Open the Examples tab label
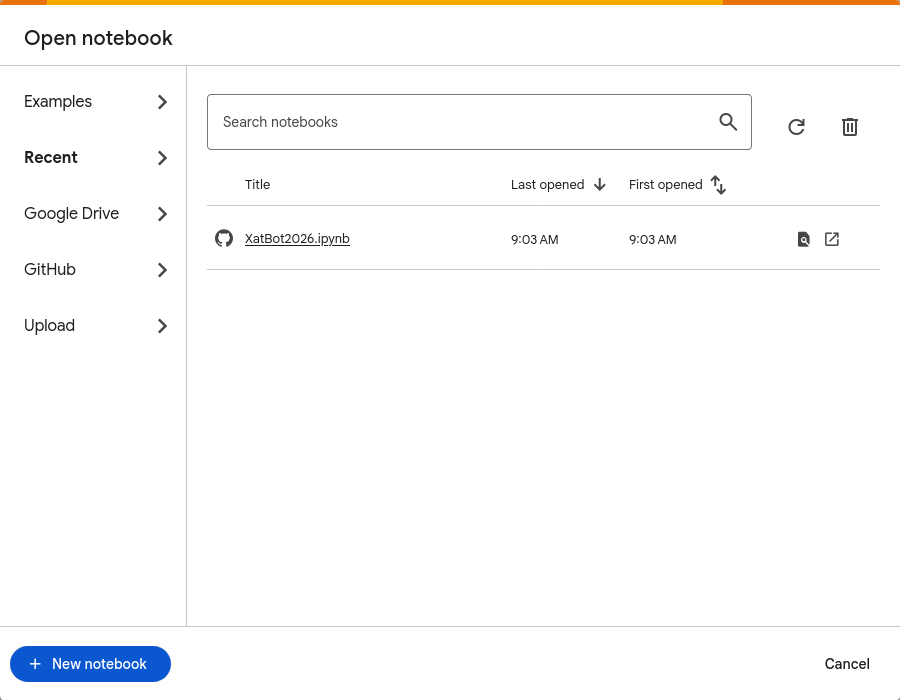 pyautogui.click(x=58, y=102)
